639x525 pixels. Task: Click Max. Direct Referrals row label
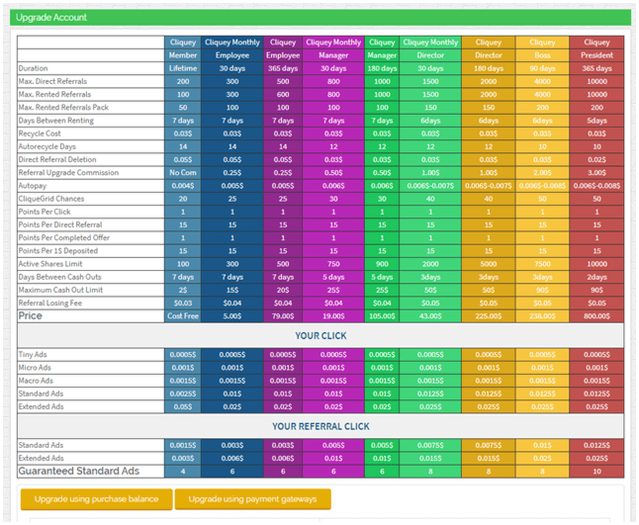(x=53, y=81)
